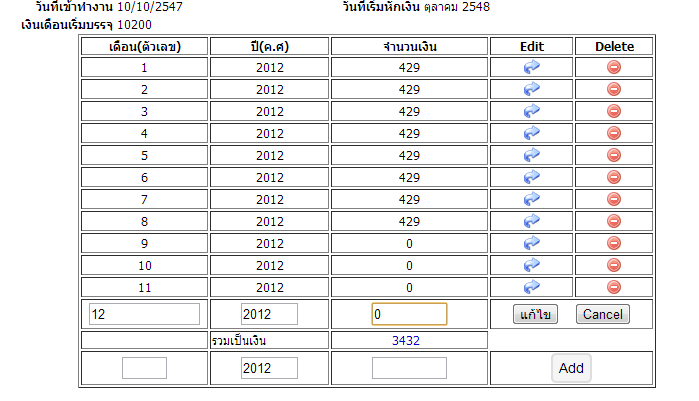
Task: Click the edit arrow for month 8
Action: coord(531,221)
